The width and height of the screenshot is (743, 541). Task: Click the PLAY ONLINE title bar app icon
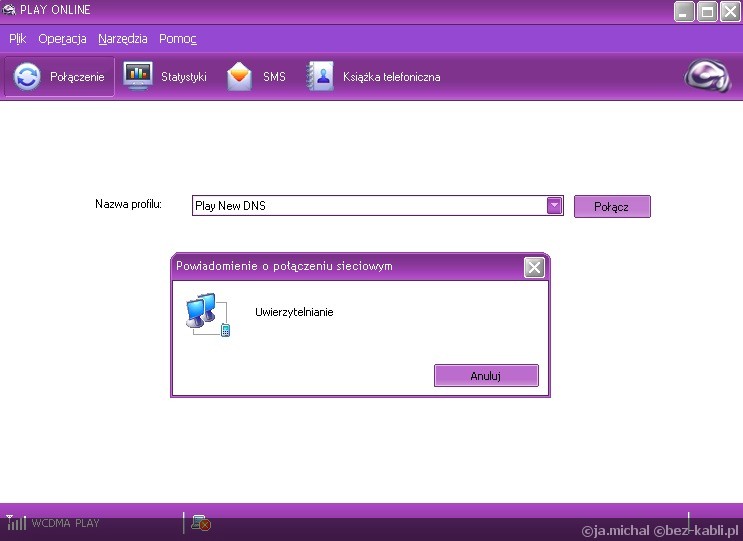tap(9, 9)
